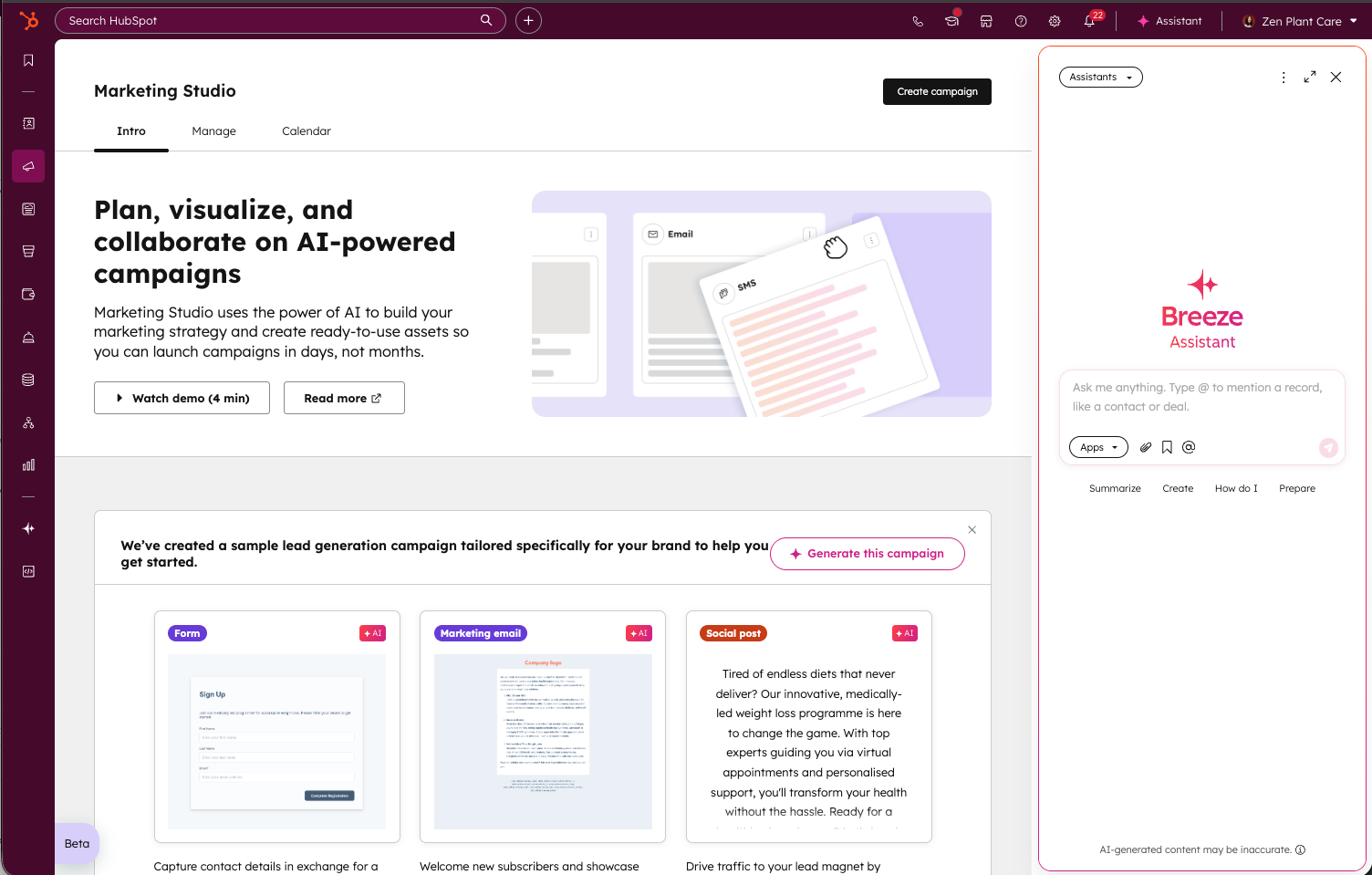Click the AI badge on Form card
1372x875 pixels.
click(x=372, y=633)
